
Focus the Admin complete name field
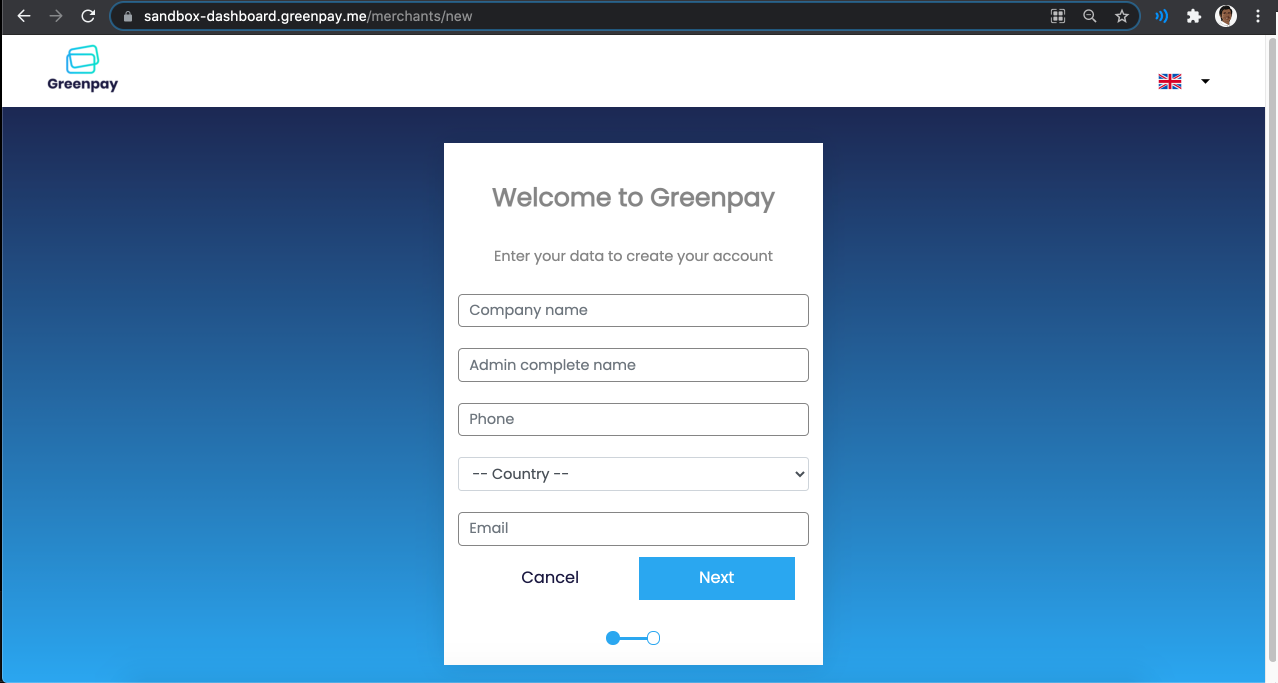coord(633,365)
